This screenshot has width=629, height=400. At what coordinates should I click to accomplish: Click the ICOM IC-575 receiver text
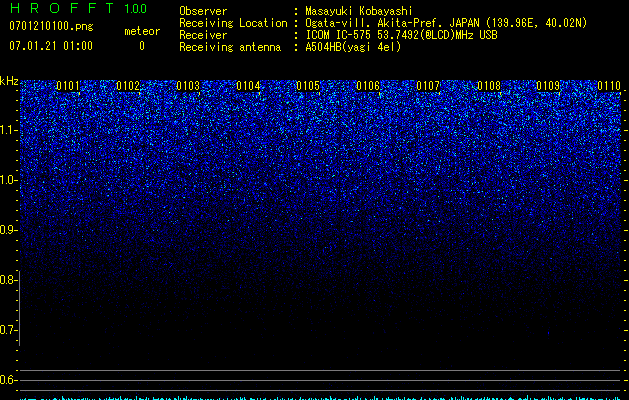402,35
